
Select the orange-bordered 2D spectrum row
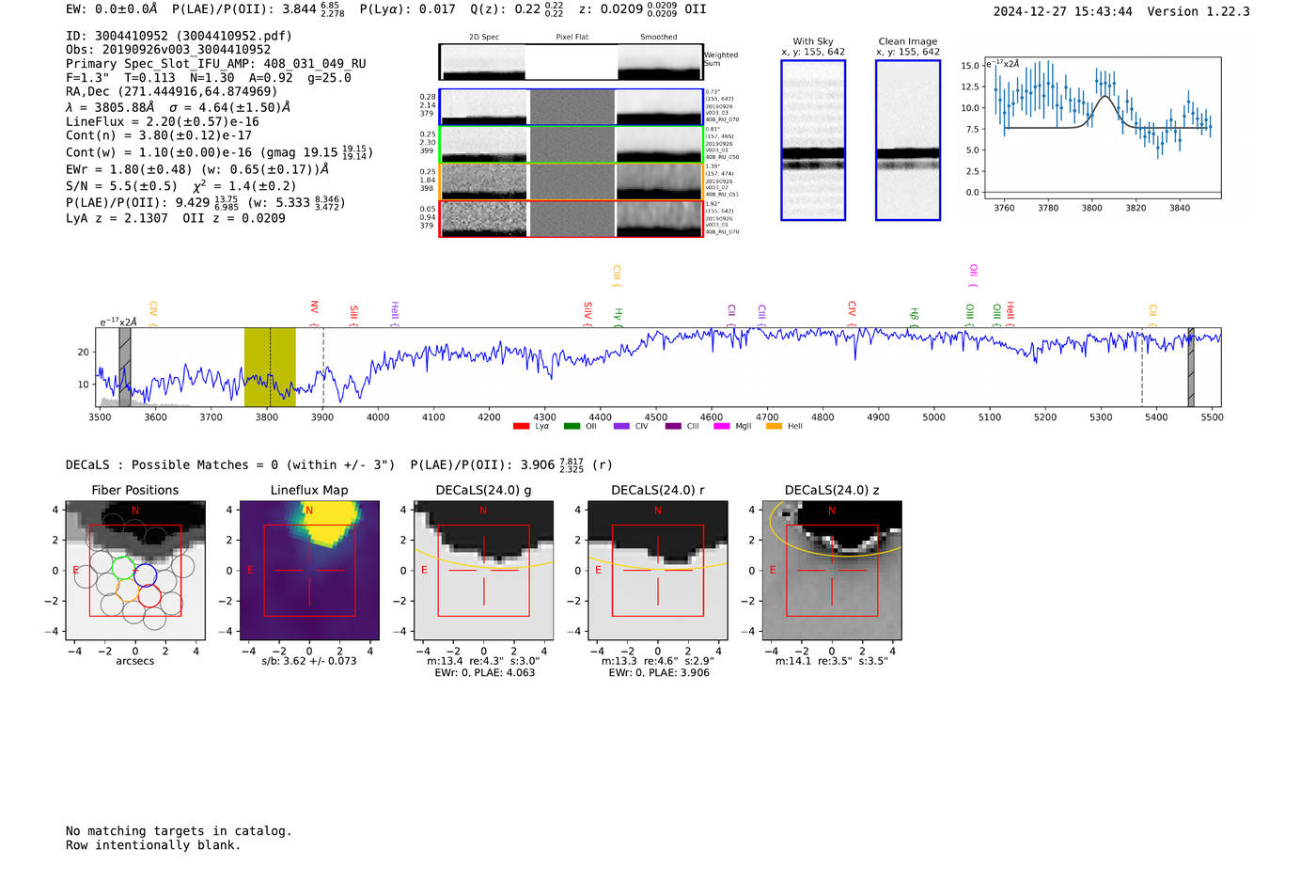pyautogui.click(x=572, y=181)
